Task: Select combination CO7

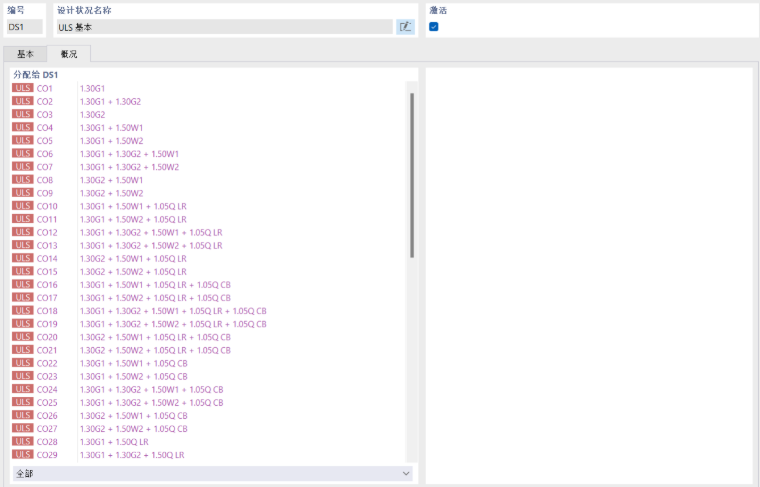Action: click(208, 167)
